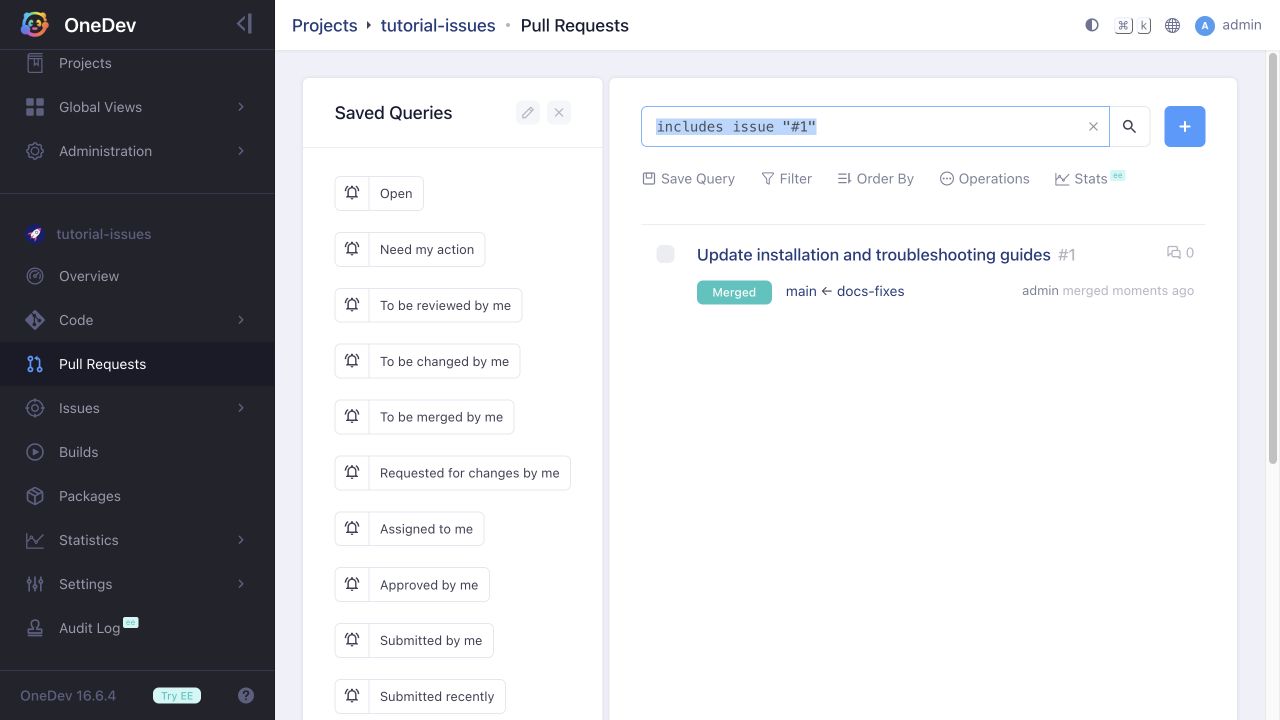Expand the Code submenu arrow
This screenshot has height=720, width=1280.
(241, 320)
